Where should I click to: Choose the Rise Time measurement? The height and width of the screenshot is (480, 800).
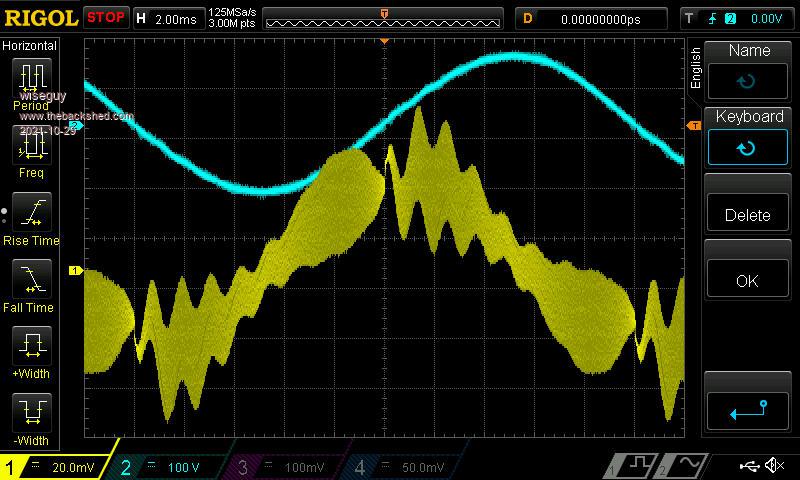pyautogui.click(x=30, y=213)
